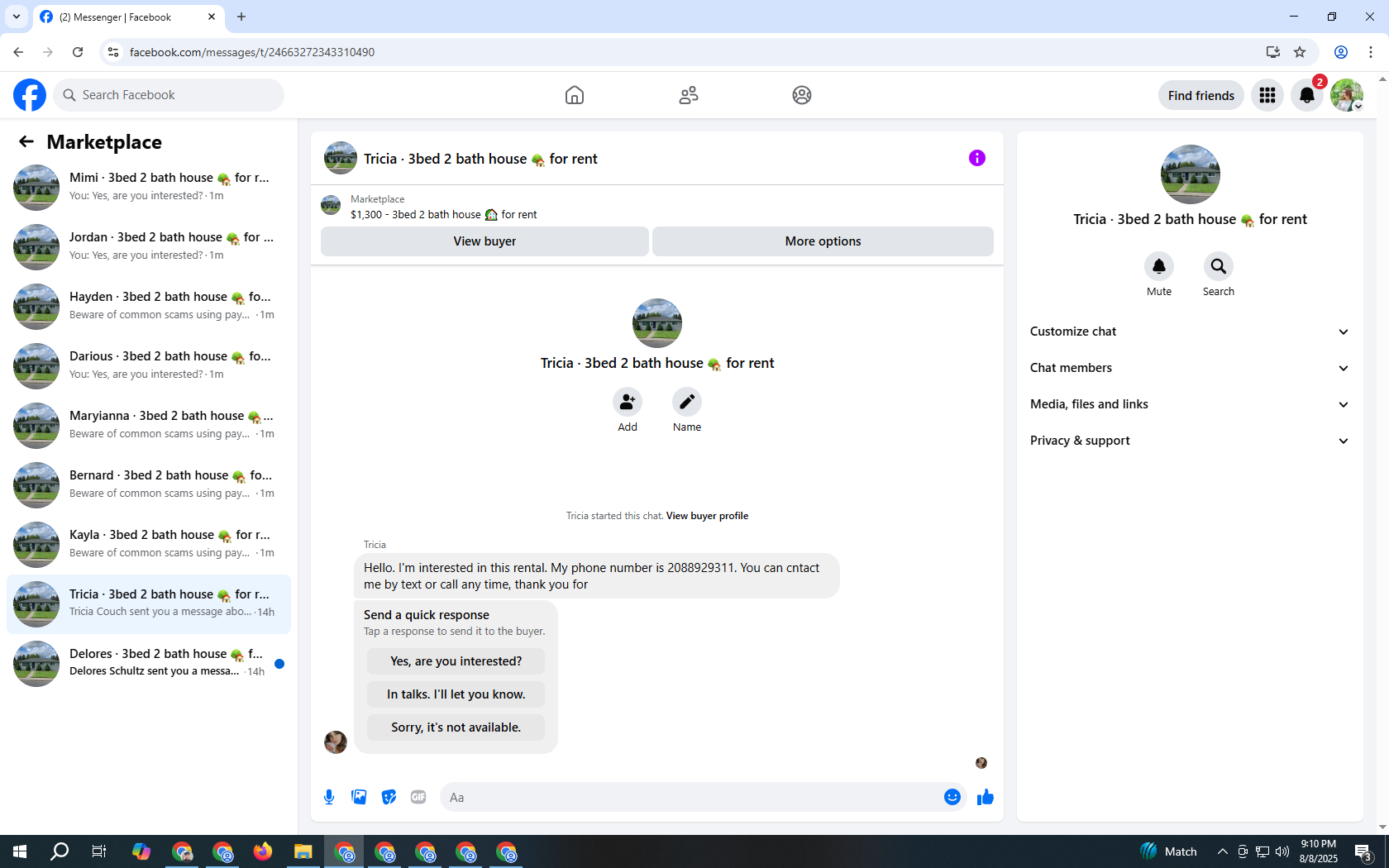This screenshot has height=868, width=1389.
Task: Open Windows search on taskbar
Action: [60, 851]
